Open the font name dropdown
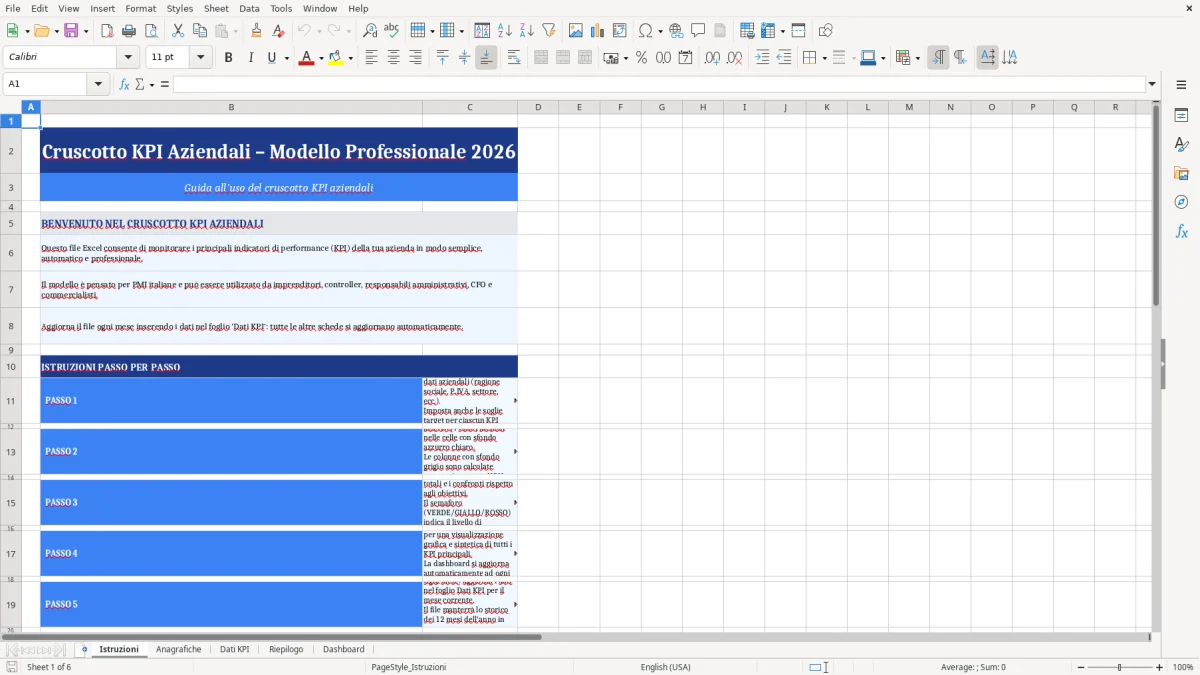Image resolution: width=1200 pixels, height=675 pixels. tap(127, 58)
